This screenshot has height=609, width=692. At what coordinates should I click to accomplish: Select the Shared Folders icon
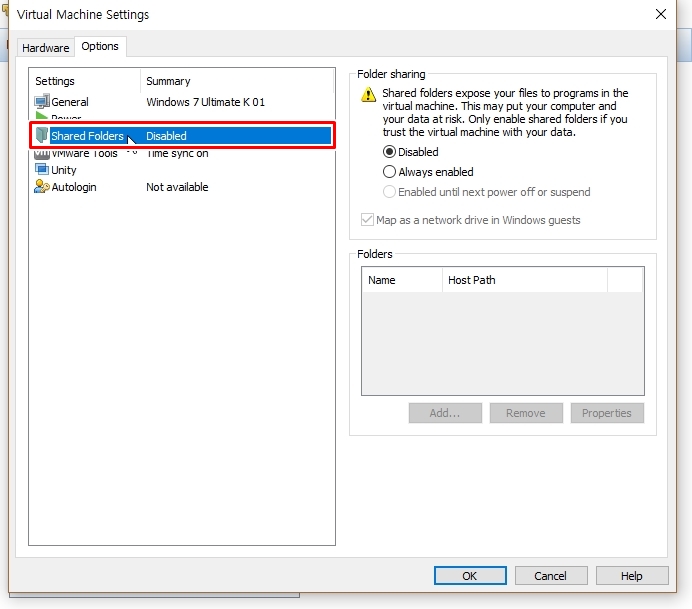42,136
